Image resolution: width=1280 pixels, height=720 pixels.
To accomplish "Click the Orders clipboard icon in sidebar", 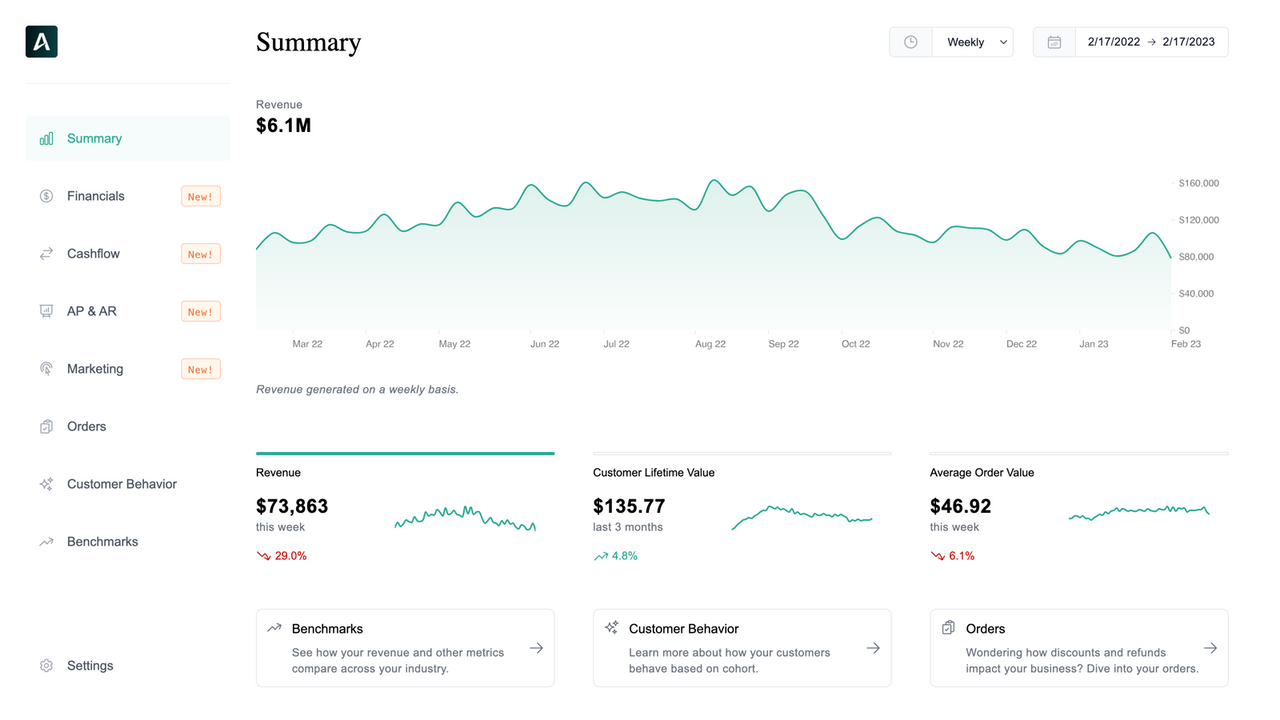I will [x=46, y=427].
